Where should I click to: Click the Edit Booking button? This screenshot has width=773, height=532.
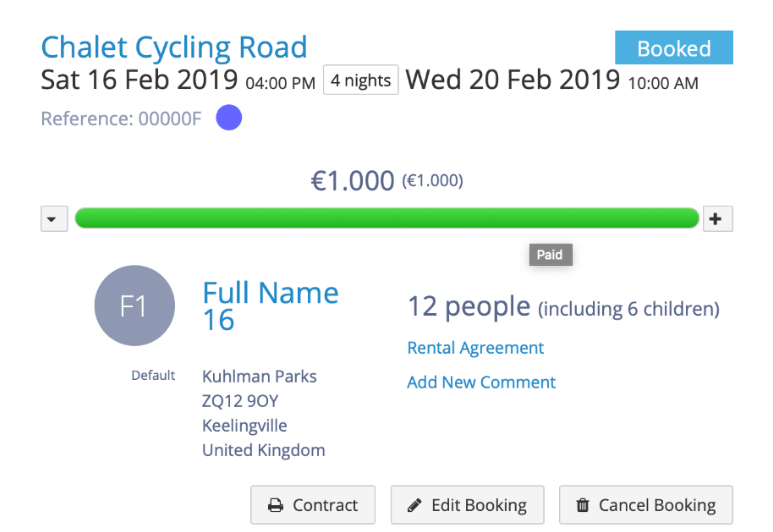click(467, 505)
